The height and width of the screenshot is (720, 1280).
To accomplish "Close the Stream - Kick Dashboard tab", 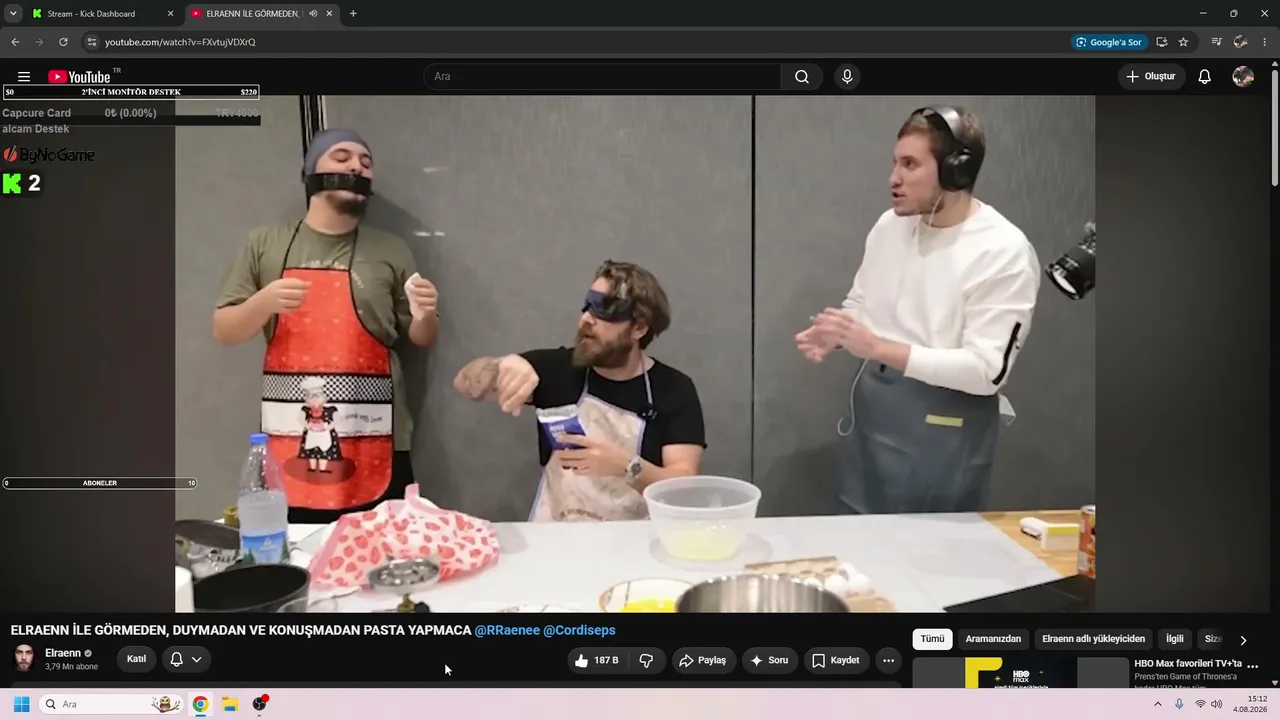I will [170, 14].
